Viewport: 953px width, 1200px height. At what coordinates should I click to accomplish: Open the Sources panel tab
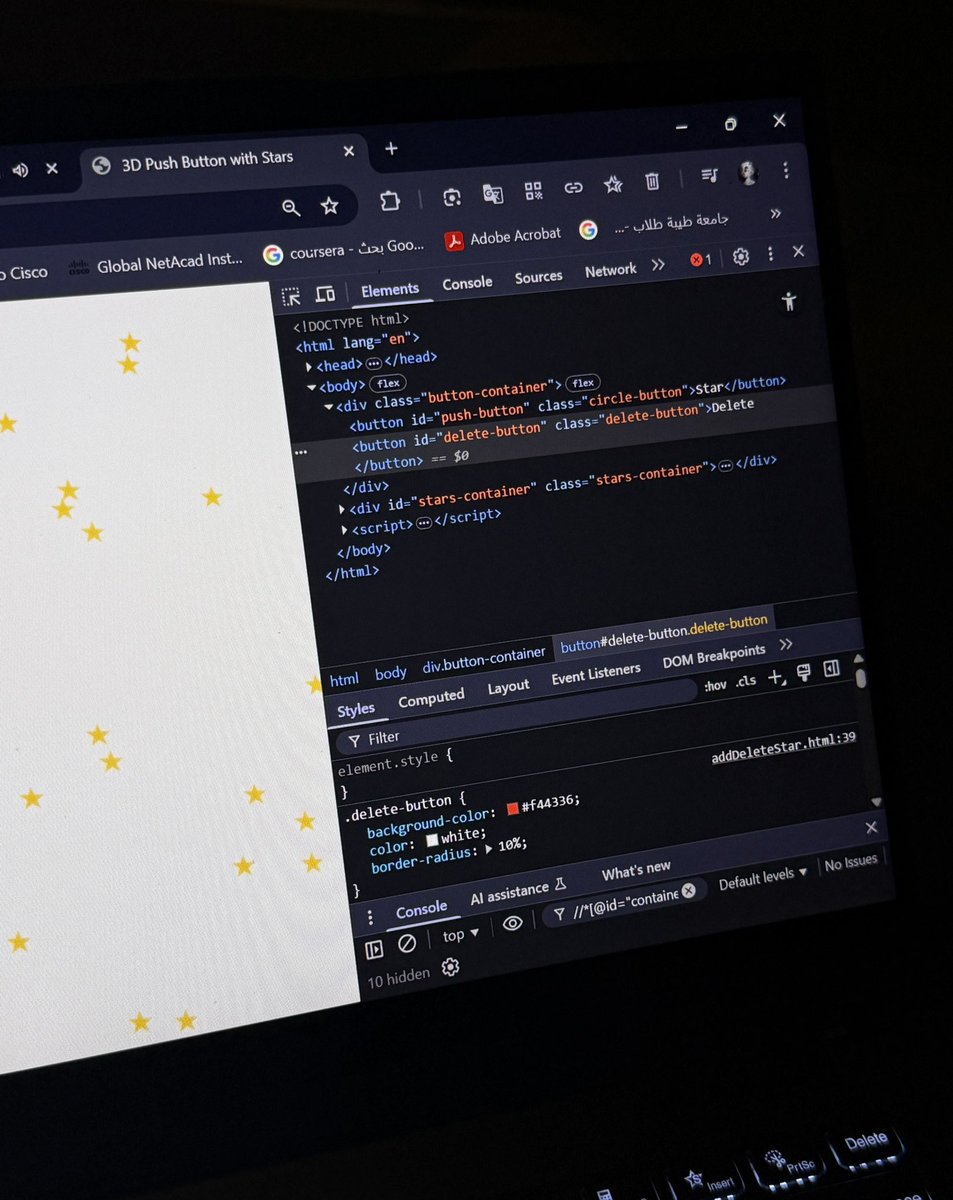538,277
